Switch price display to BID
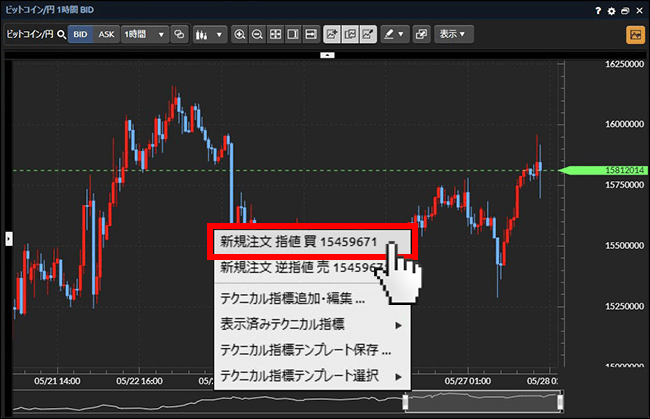 pyautogui.click(x=81, y=34)
